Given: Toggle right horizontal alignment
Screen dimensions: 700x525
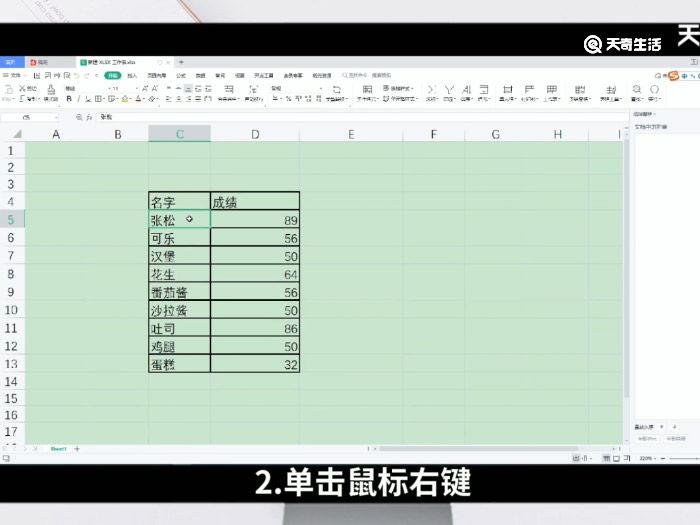Looking at the screenshot, I should (188, 99).
